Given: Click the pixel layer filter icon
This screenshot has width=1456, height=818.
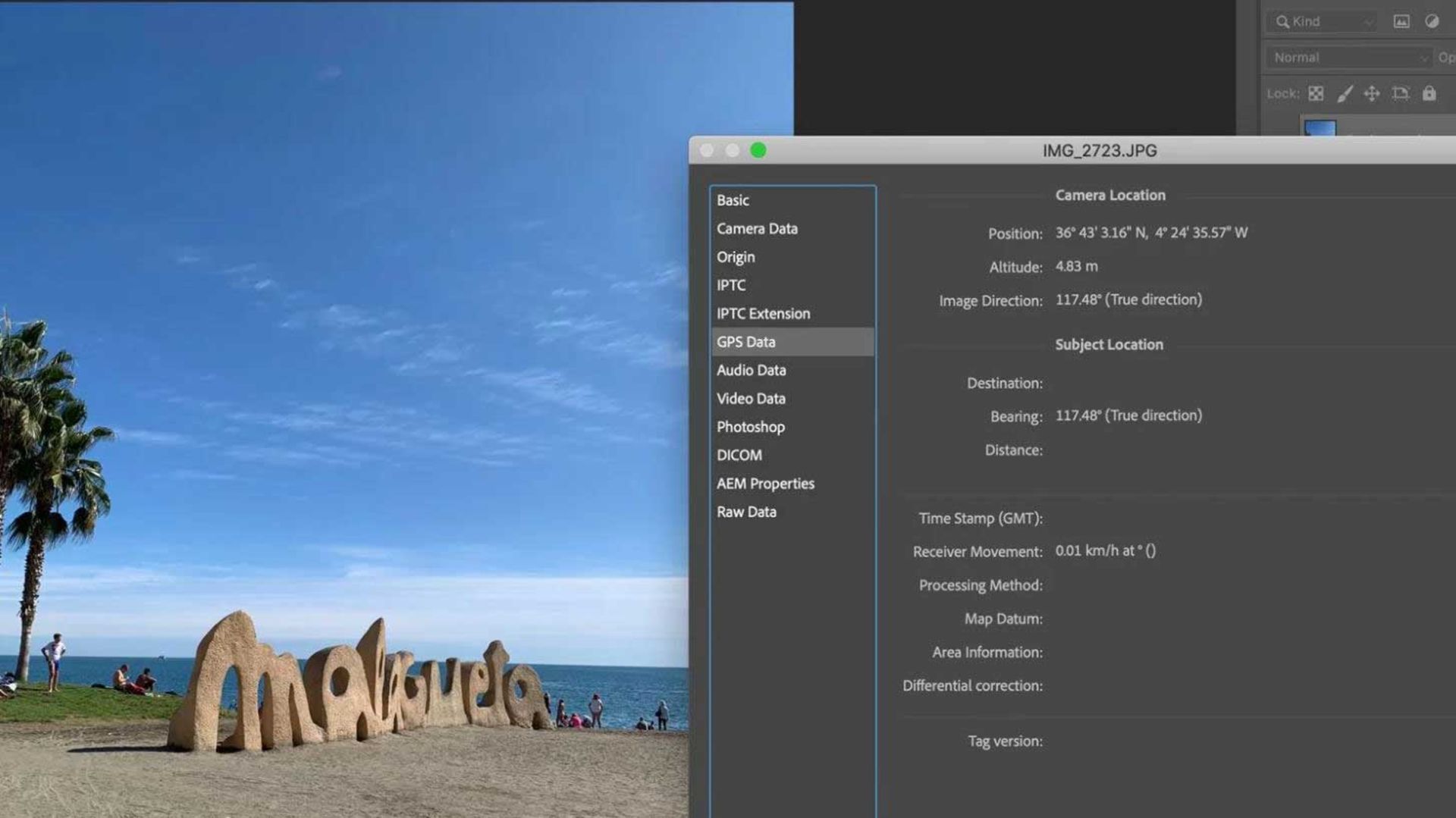Looking at the screenshot, I should point(1401,21).
